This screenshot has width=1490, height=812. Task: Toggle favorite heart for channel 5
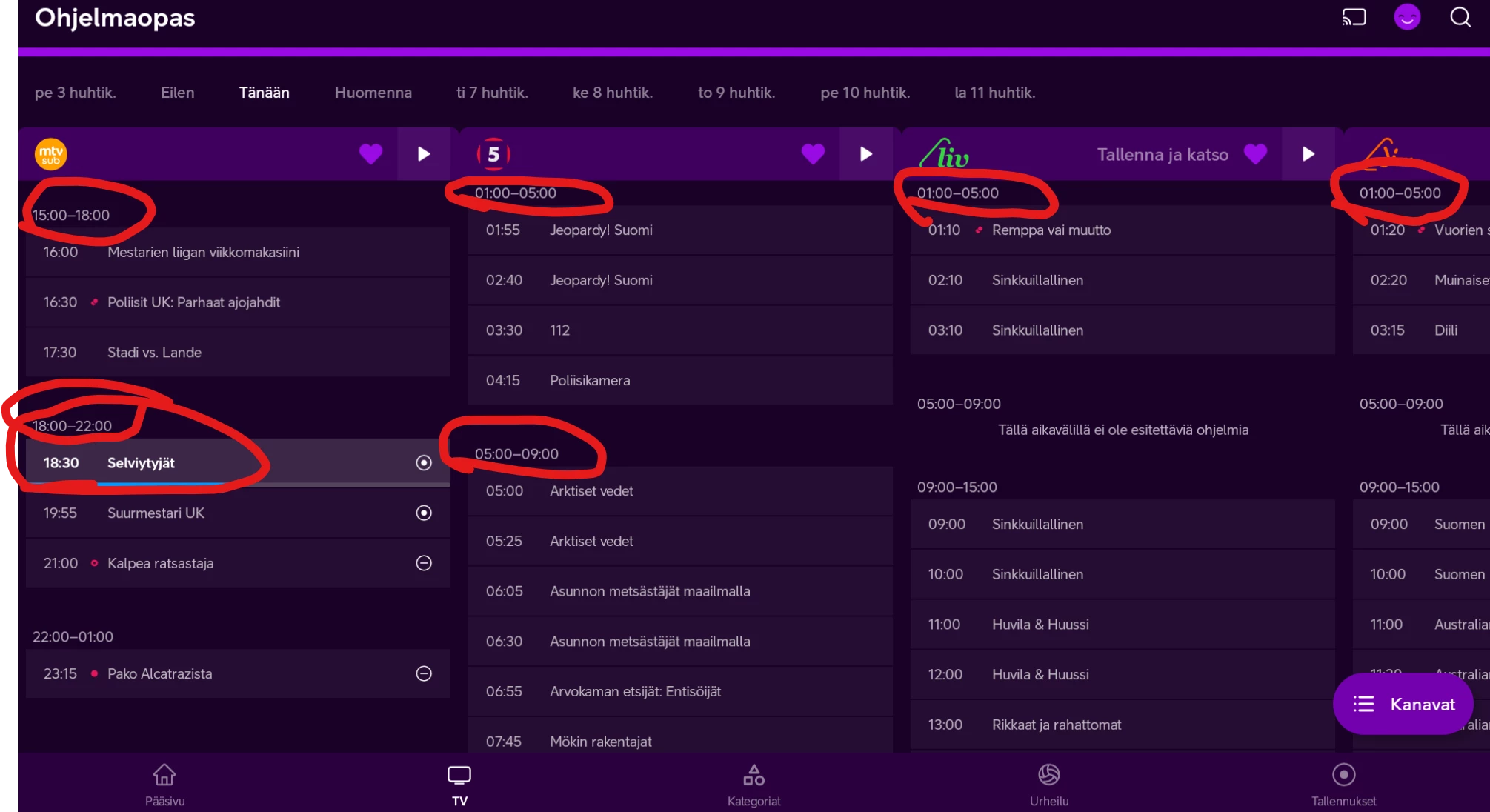tap(813, 154)
